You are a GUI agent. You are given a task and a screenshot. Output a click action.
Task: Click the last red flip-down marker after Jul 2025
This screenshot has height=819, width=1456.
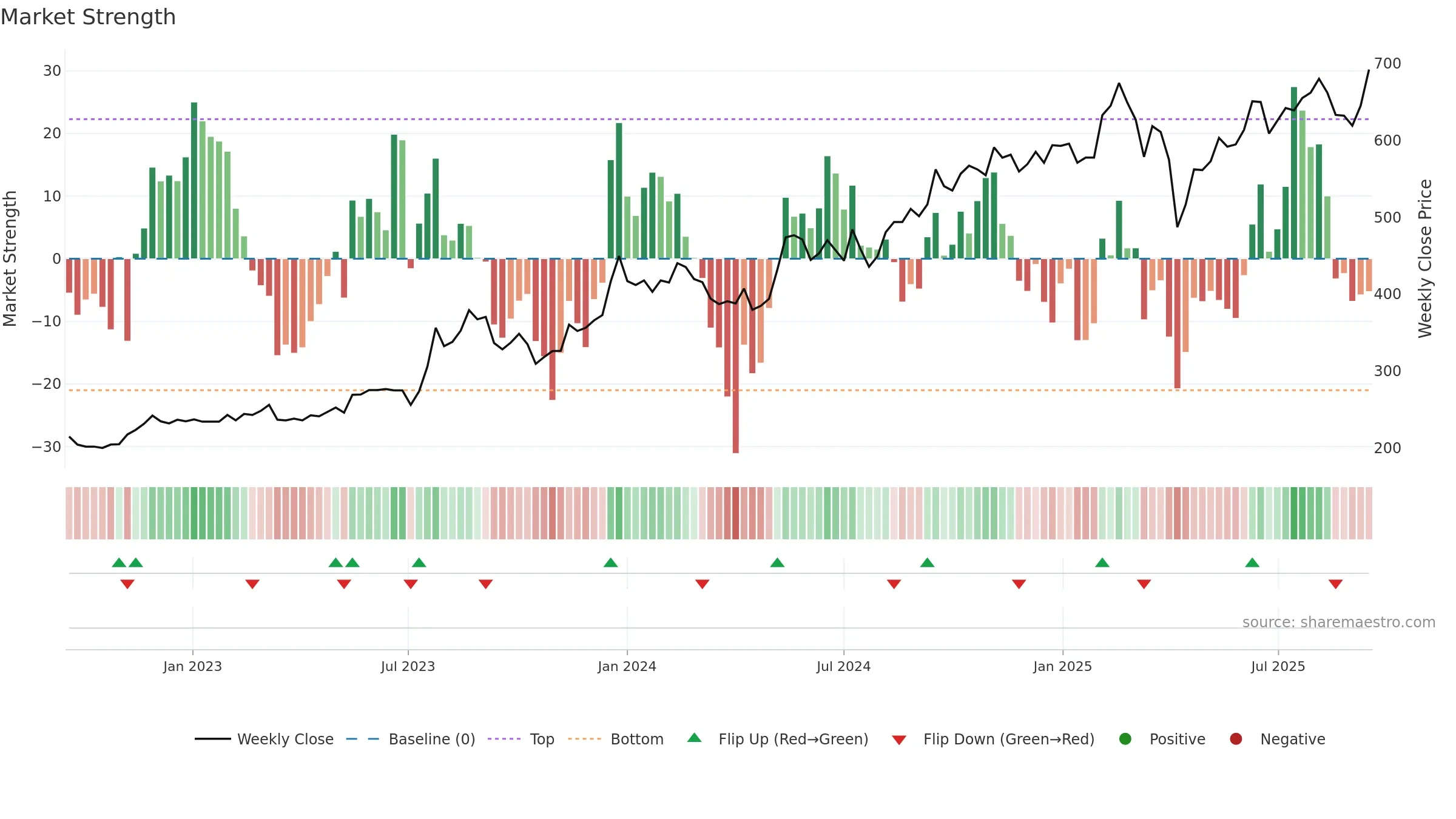tap(1335, 584)
